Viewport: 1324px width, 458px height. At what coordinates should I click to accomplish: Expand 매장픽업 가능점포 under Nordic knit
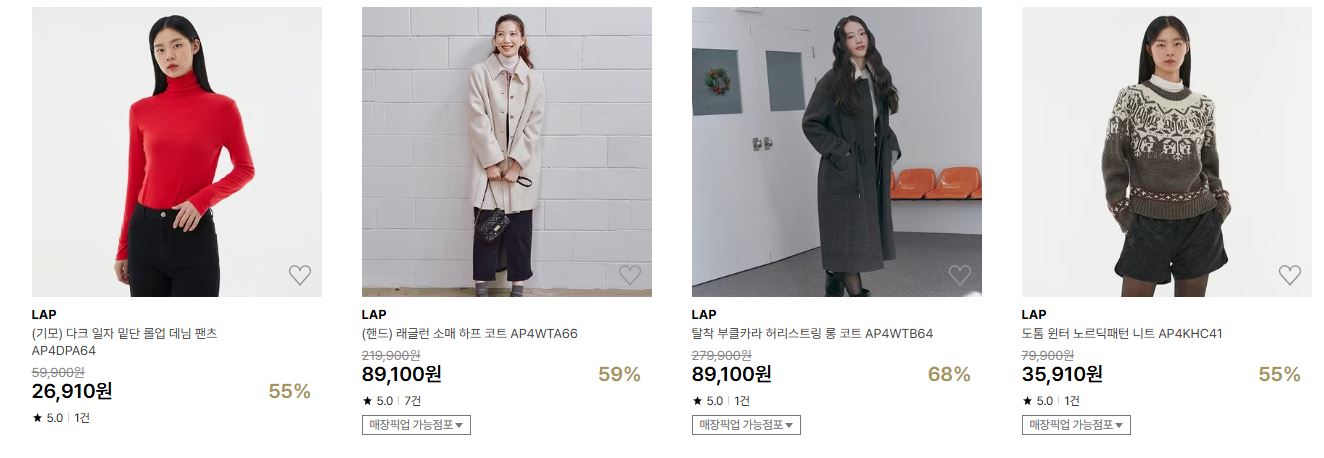[1076, 425]
